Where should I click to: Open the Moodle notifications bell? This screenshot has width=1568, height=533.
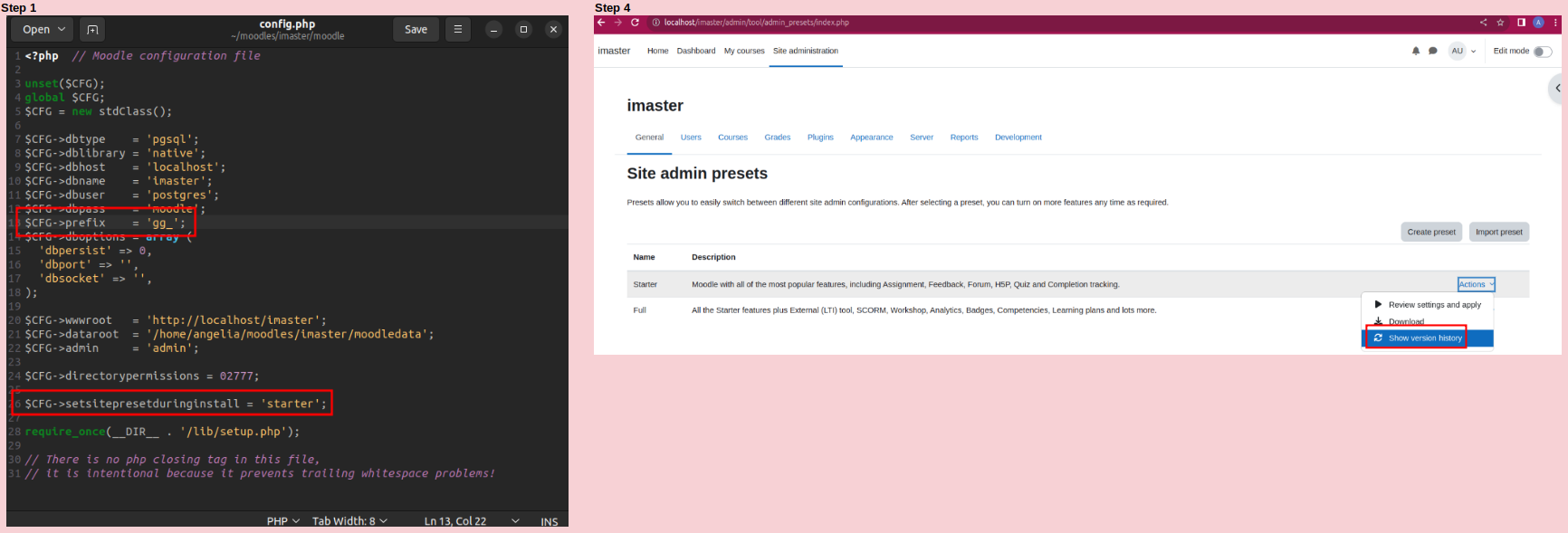[x=1416, y=51]
